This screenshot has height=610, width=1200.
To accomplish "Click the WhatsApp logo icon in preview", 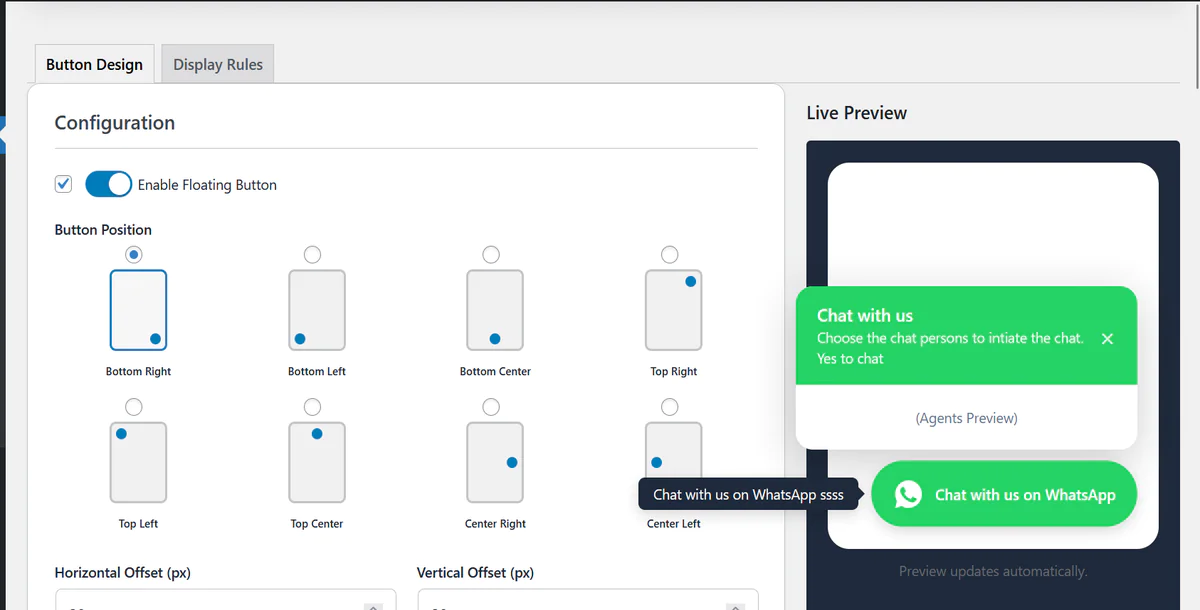I will click(x=908, y=494).
